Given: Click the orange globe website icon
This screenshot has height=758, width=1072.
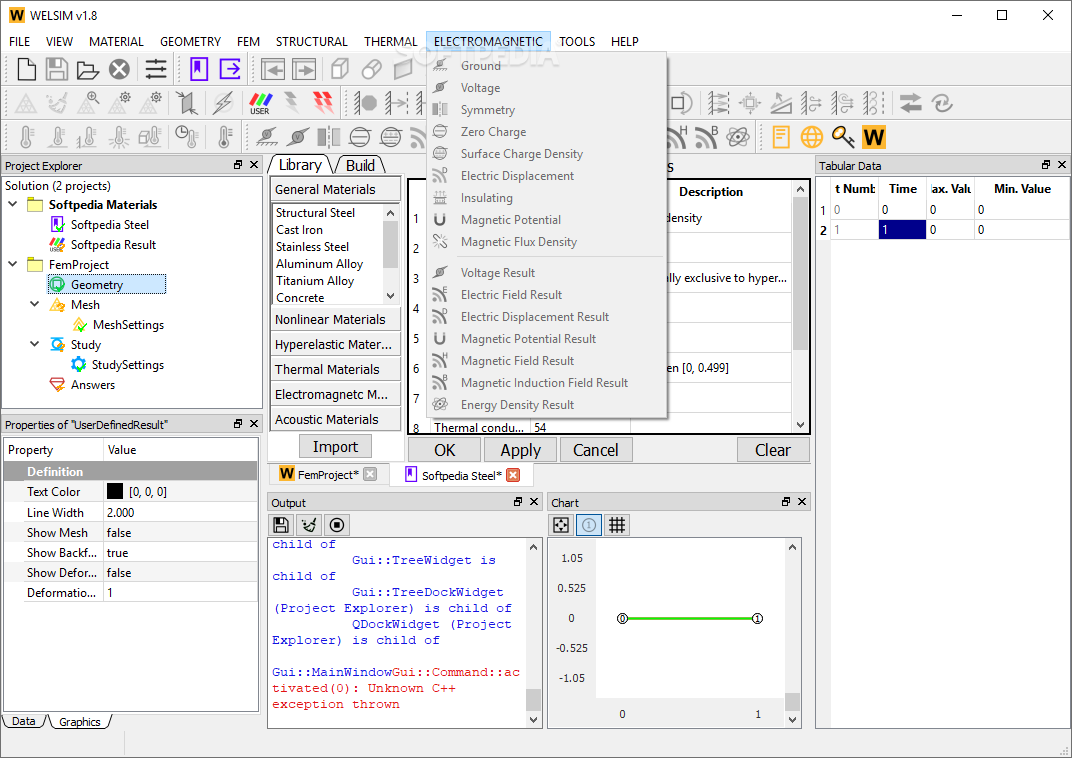Looking at the screenshot, I should coord(812,137).
